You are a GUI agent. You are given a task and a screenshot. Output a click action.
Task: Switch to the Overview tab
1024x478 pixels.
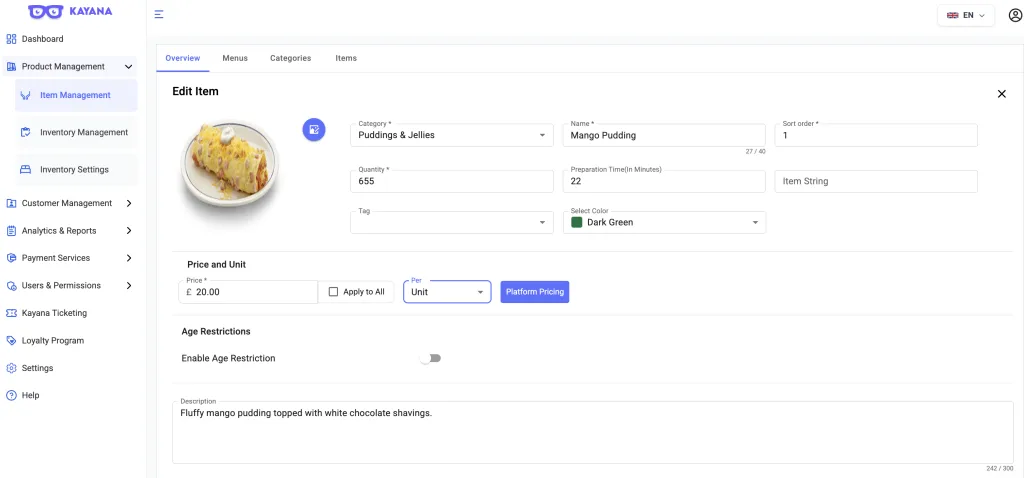tap(183, 58)
